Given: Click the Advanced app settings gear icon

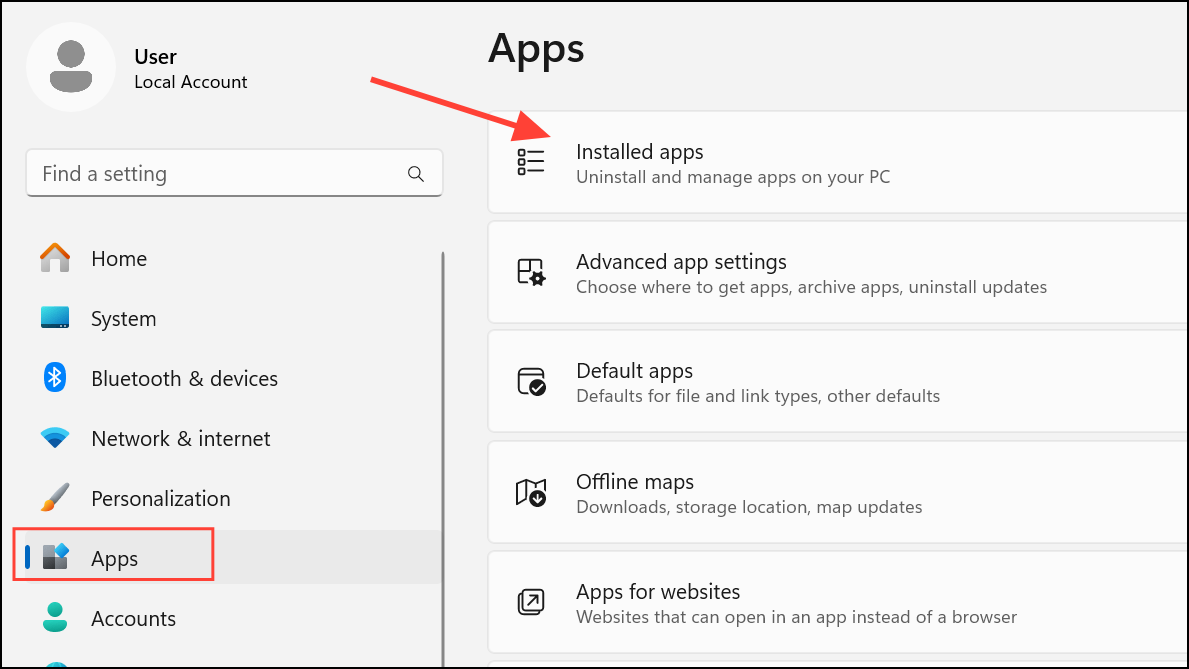Looking at the screenshot, I should [x=531, y=271].
